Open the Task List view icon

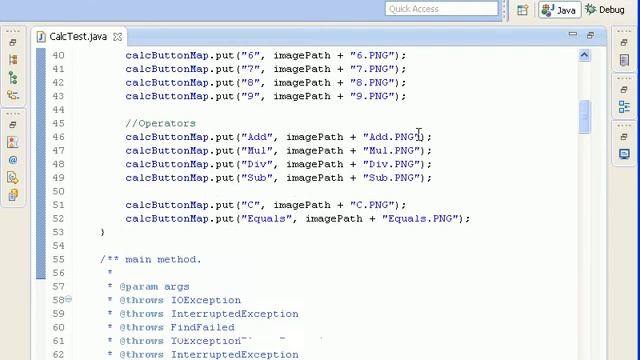pos(624,60)
